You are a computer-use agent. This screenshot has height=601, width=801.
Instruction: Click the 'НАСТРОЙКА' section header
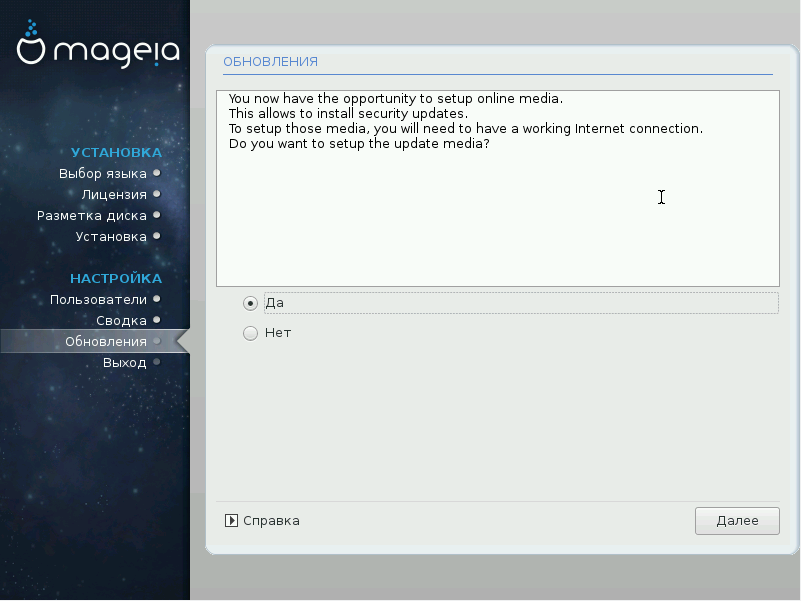coord(115,278)
